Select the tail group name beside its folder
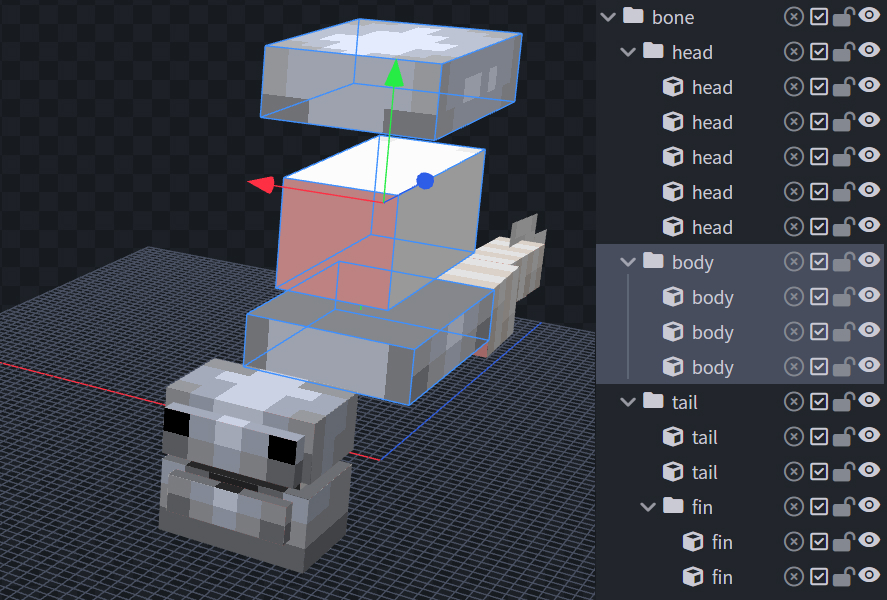Image resolution: width=887 pixels, height=600 pixels. click(x=684, y=403)
